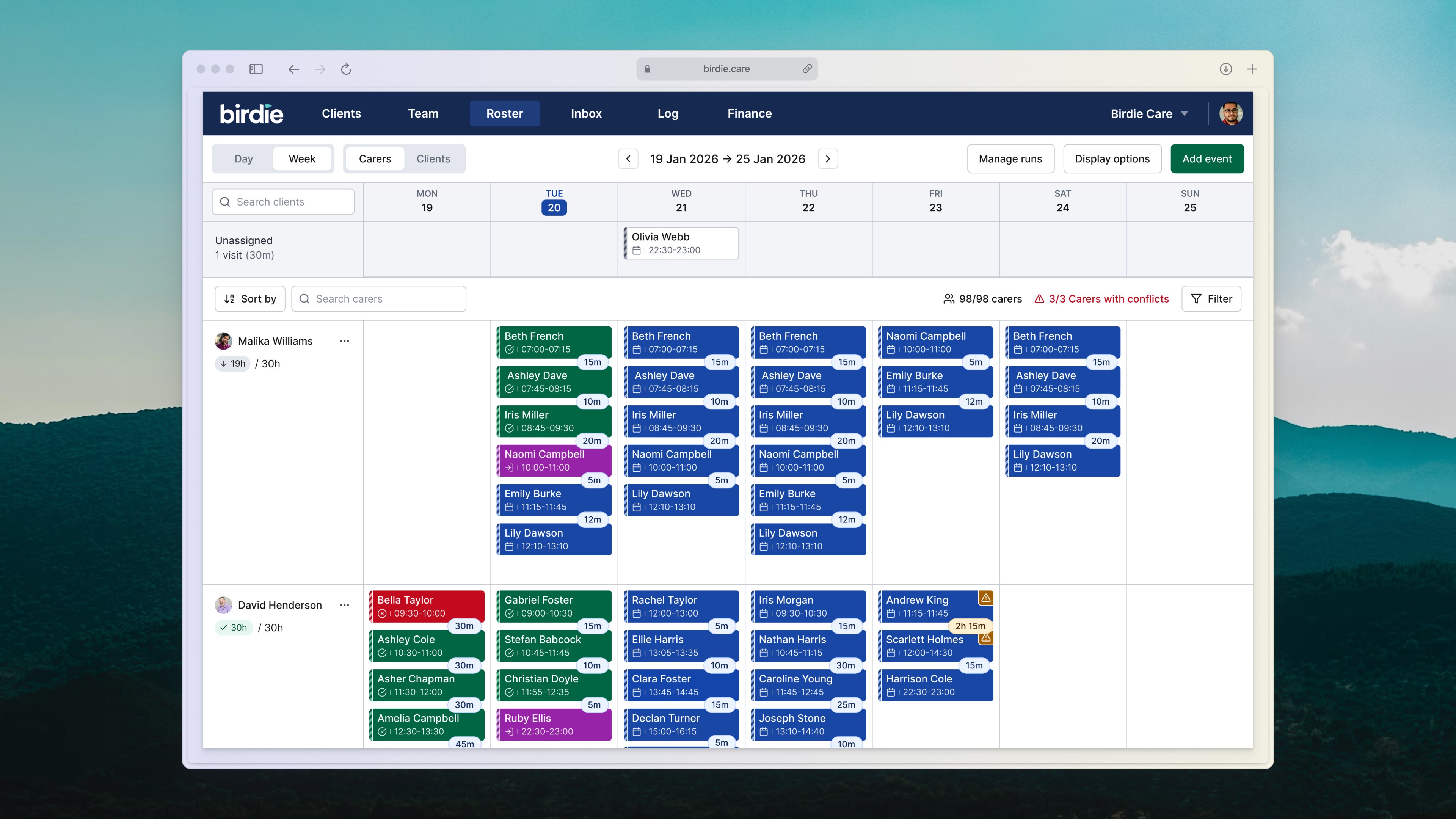The width and height of the screenshot is (1456, 819).
Task: Open David Henderson's three-dot options menu
Action: [x=344, y=605]
